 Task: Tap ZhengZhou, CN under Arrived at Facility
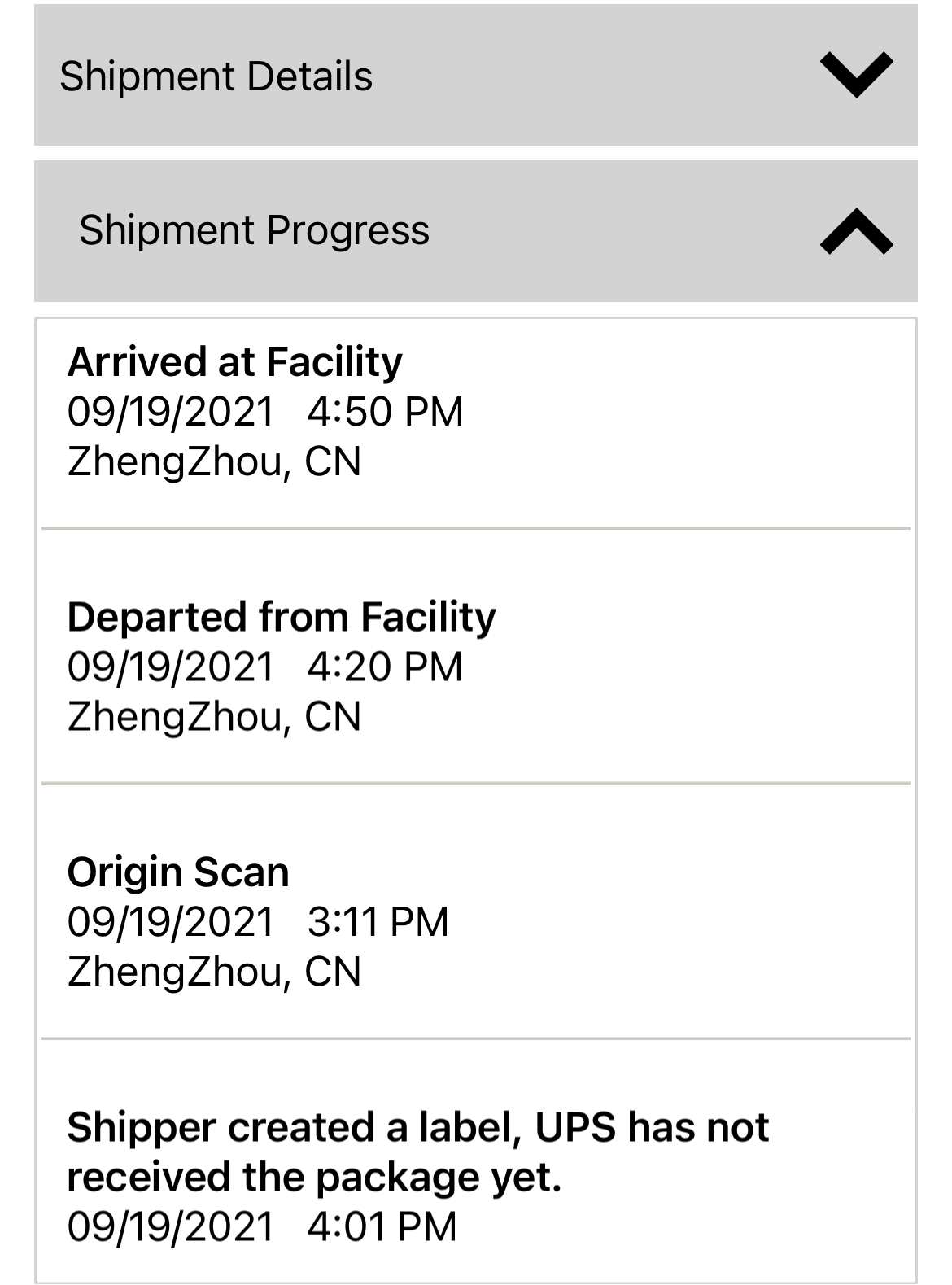[214, 462]
